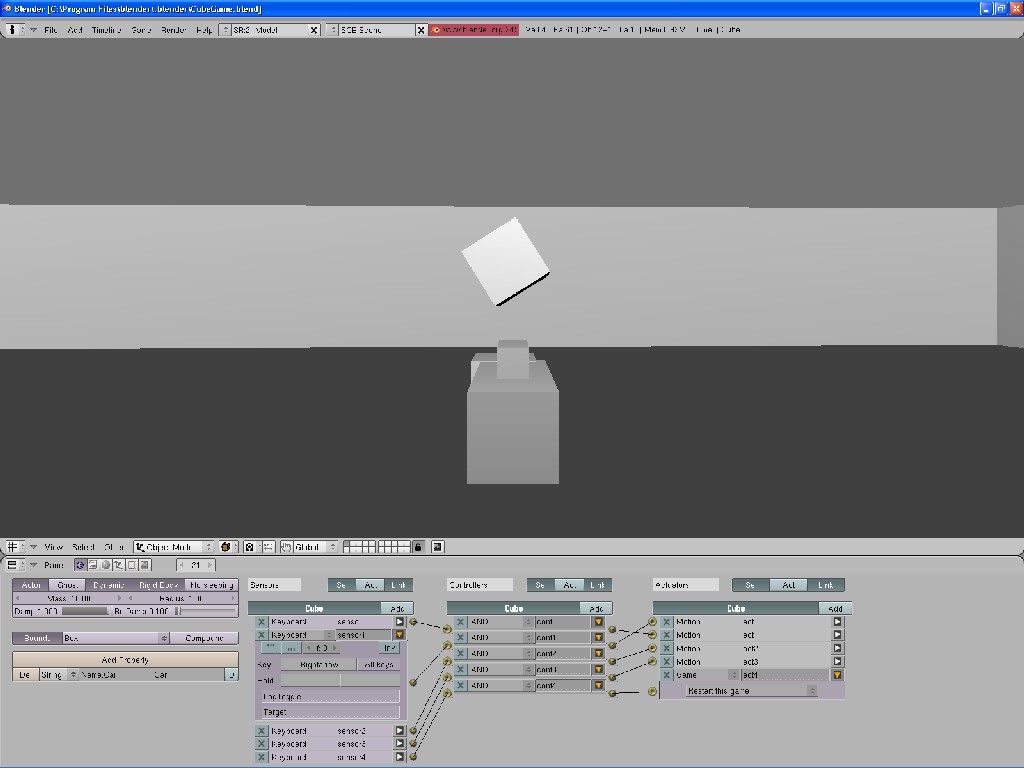Viewport: 1024px width, 768px height.
Task: Click the Add Property button
Action: point(125,660)
